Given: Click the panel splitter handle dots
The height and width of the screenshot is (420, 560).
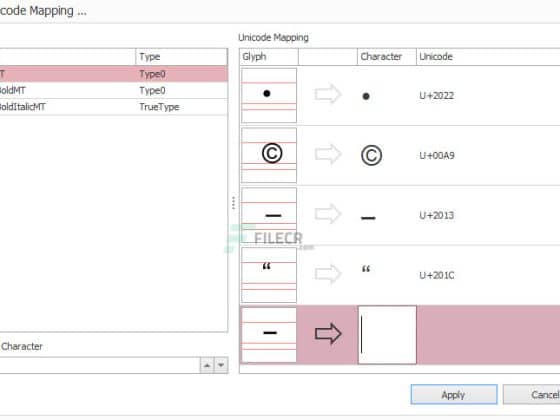Looking at the screenshot, I should pyautogui.click(x=233, y=203).
